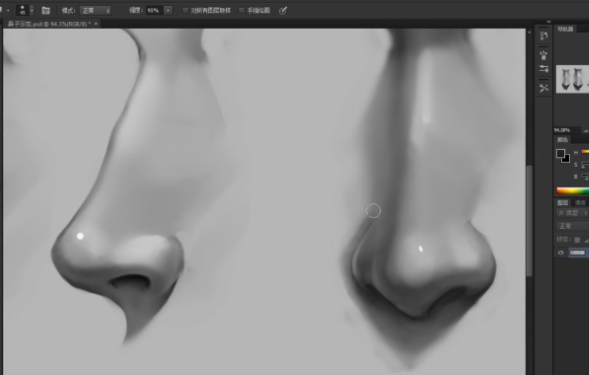Open the Tool Presets icon in dock

click(x=544, y=88)
